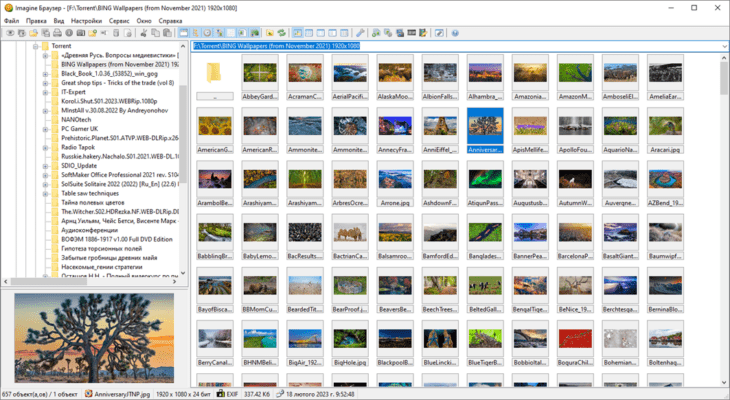
Task: Expand the PC Gamer UK folder node
Action: tap(45, 129)
